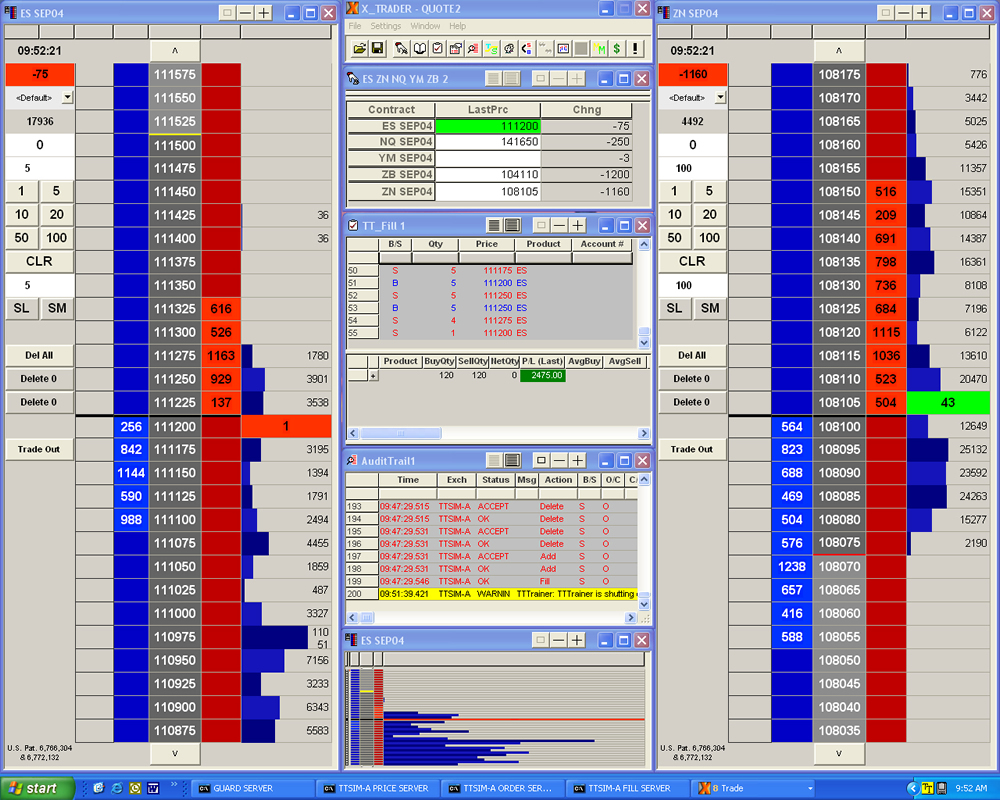Screen dimensions: 1000x800
Task: Toggle second row-view button in TT_Fill title bar
Action: pos(511,225)
